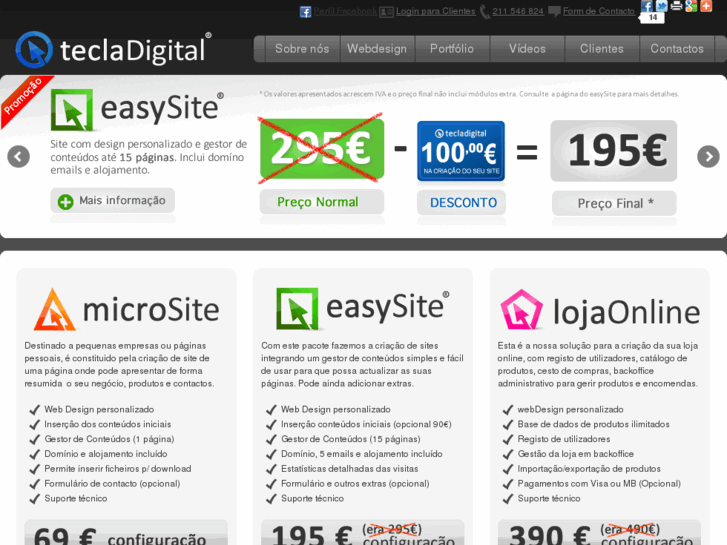The height and width of the screenshot is (545, 727).
Task: Open the Perfil Facebook link
Action: tap(345, 11)
